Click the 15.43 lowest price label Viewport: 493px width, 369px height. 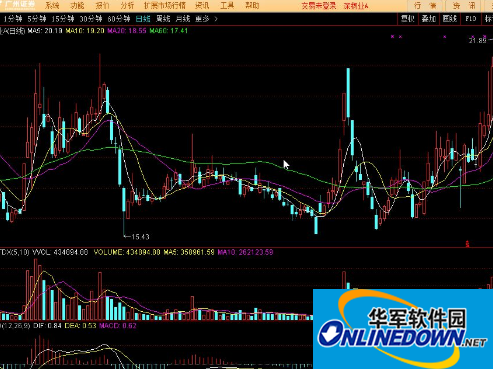pos(140,237)
